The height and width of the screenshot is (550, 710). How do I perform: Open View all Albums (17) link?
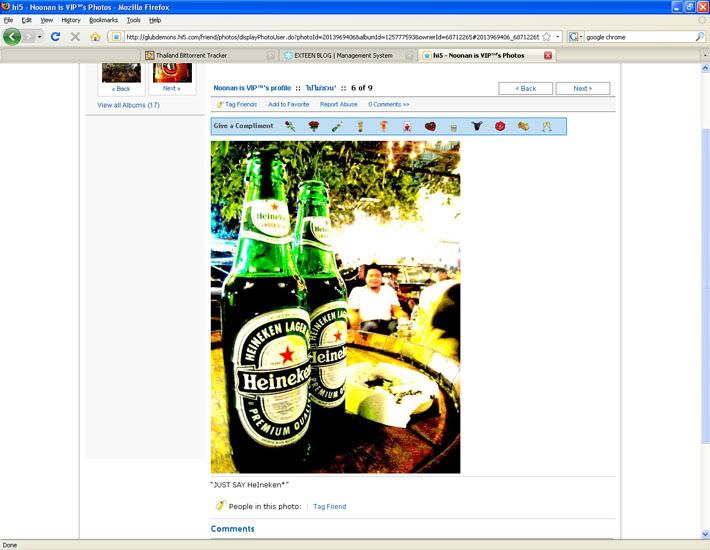click(129, 105)
